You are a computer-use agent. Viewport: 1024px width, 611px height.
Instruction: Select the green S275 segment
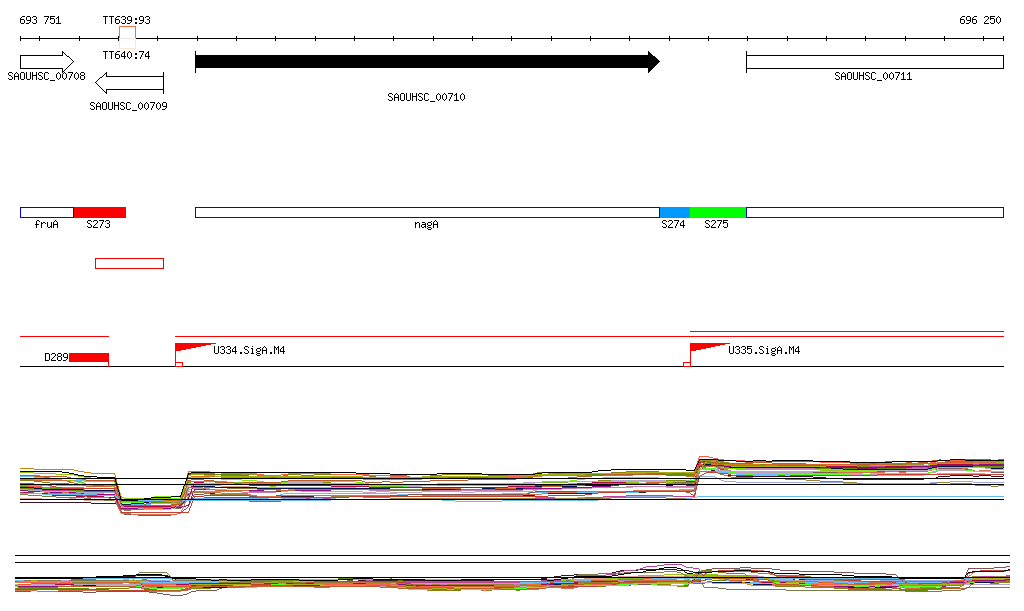[x=717, y=212]
